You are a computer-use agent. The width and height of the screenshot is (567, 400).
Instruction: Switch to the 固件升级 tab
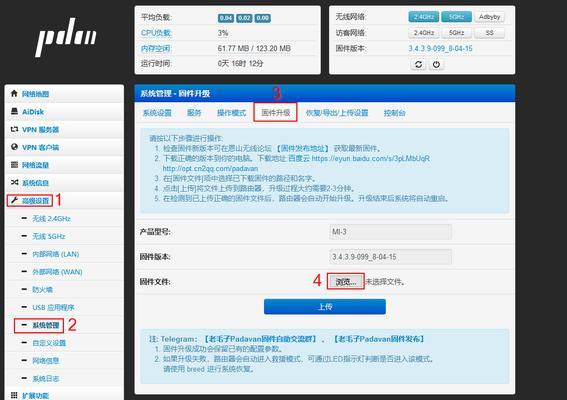[276, 112]
